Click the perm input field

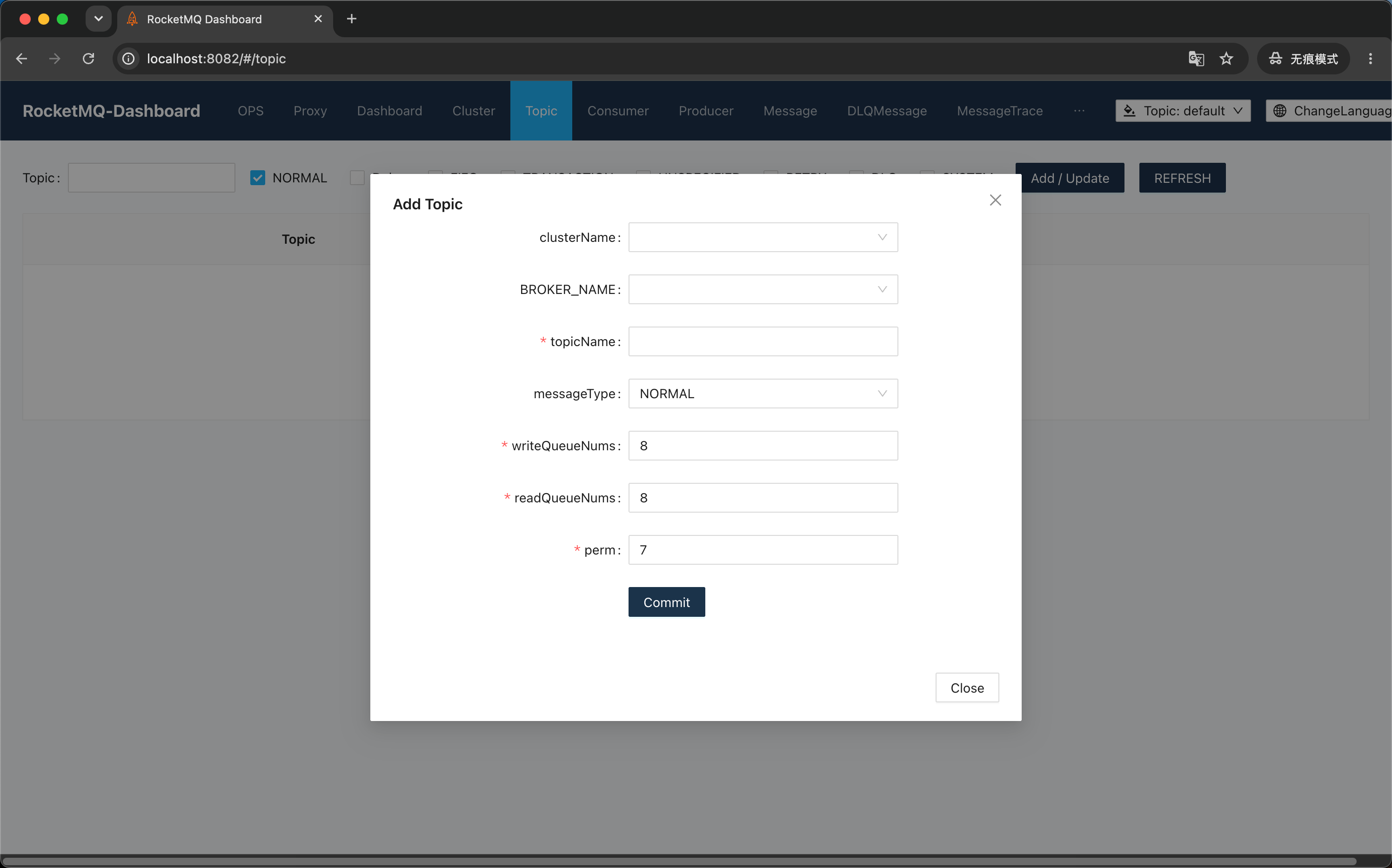coord(763,550)
